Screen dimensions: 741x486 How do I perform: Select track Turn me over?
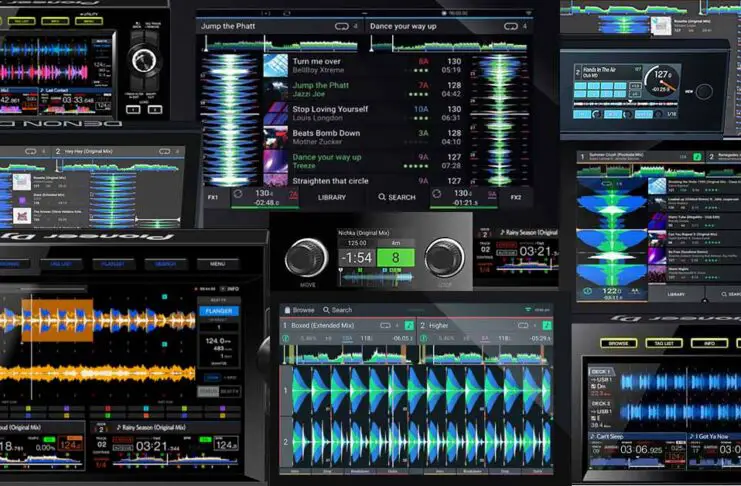click(x=362, y=65)
